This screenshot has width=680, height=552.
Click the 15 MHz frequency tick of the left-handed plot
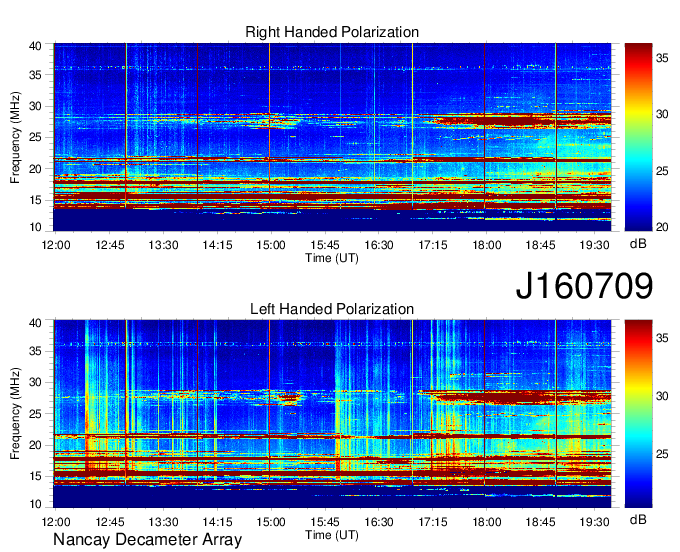pos(35,477)
